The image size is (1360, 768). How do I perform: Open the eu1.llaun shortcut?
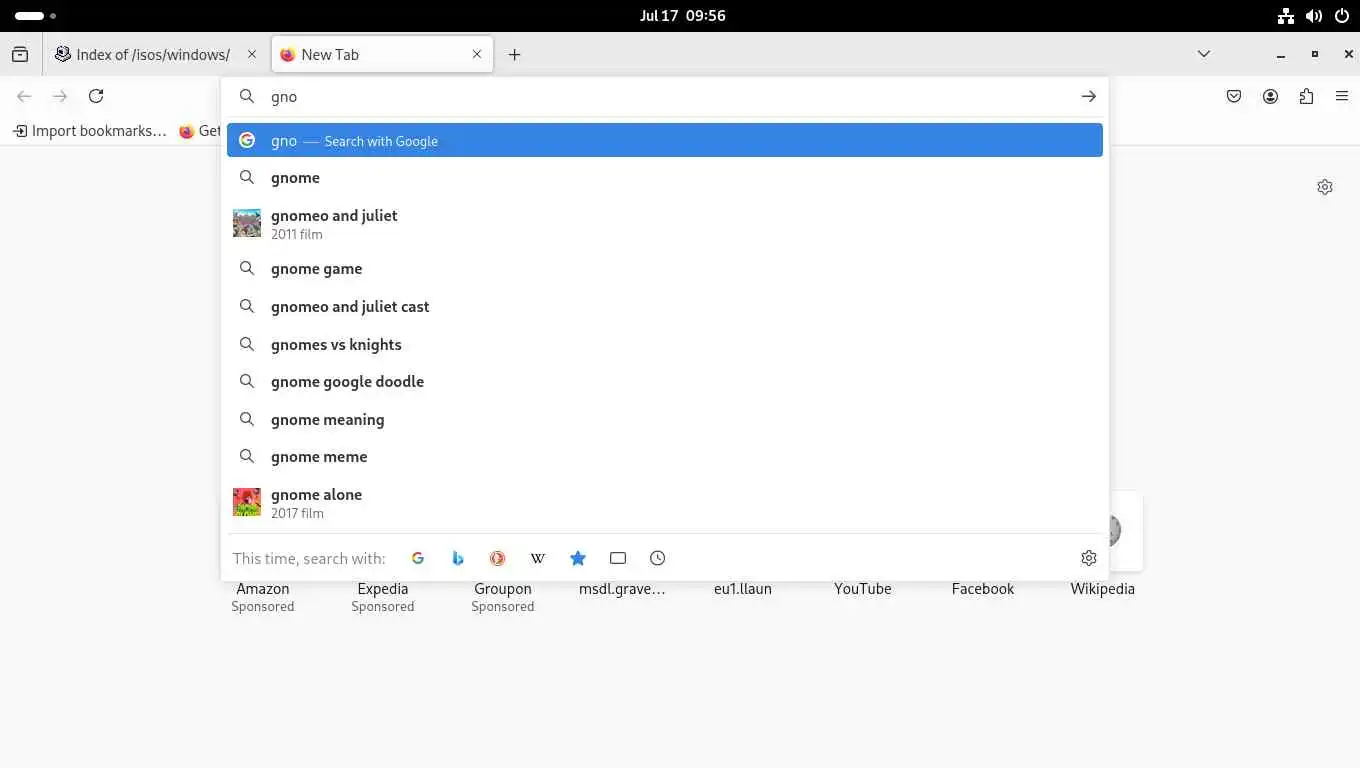click(x=743, y=589)
